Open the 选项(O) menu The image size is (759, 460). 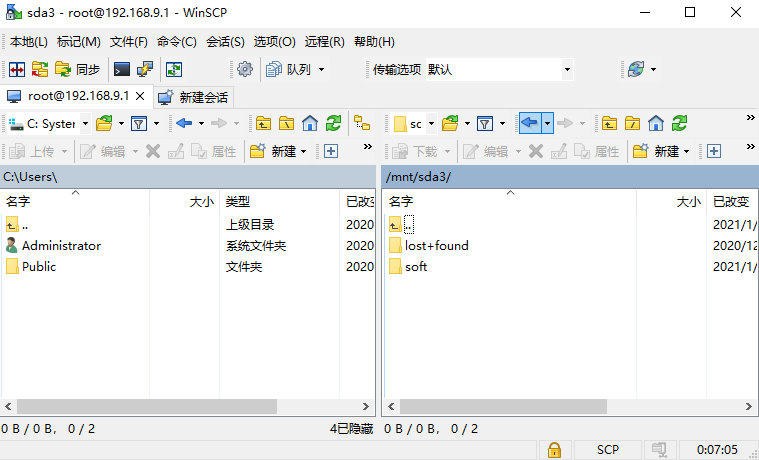[x=274, y=42]
